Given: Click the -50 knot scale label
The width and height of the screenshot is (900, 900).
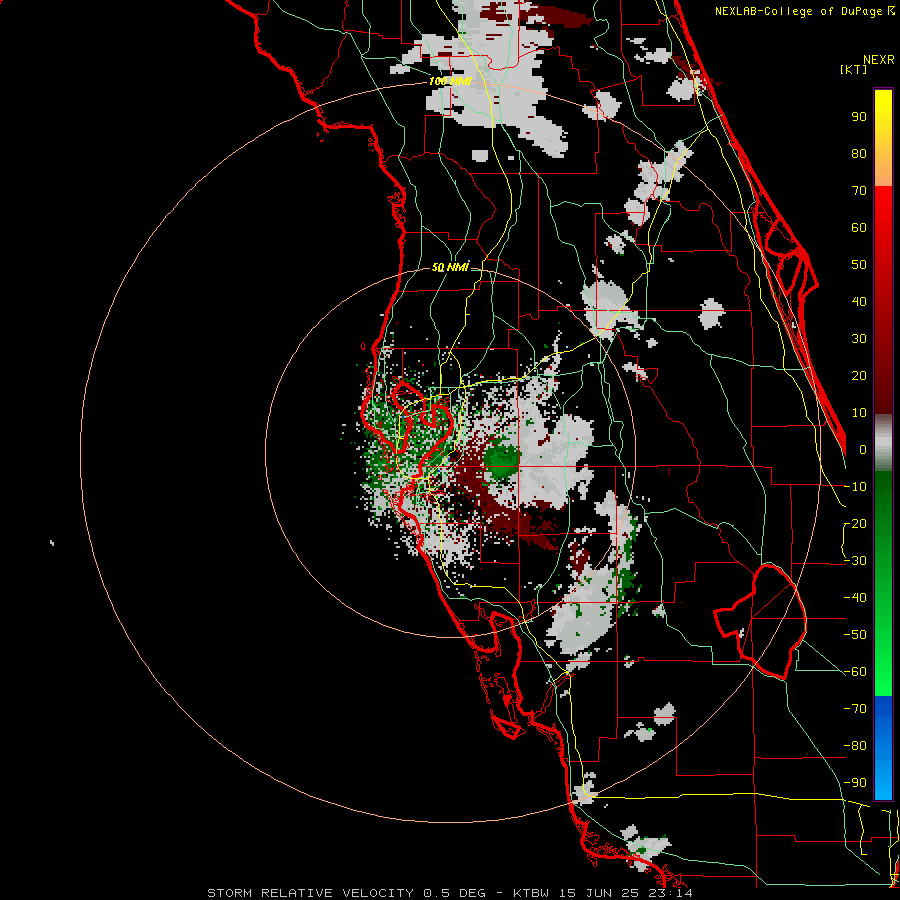Looking at the screenshot, I should [x=855, y=635].
